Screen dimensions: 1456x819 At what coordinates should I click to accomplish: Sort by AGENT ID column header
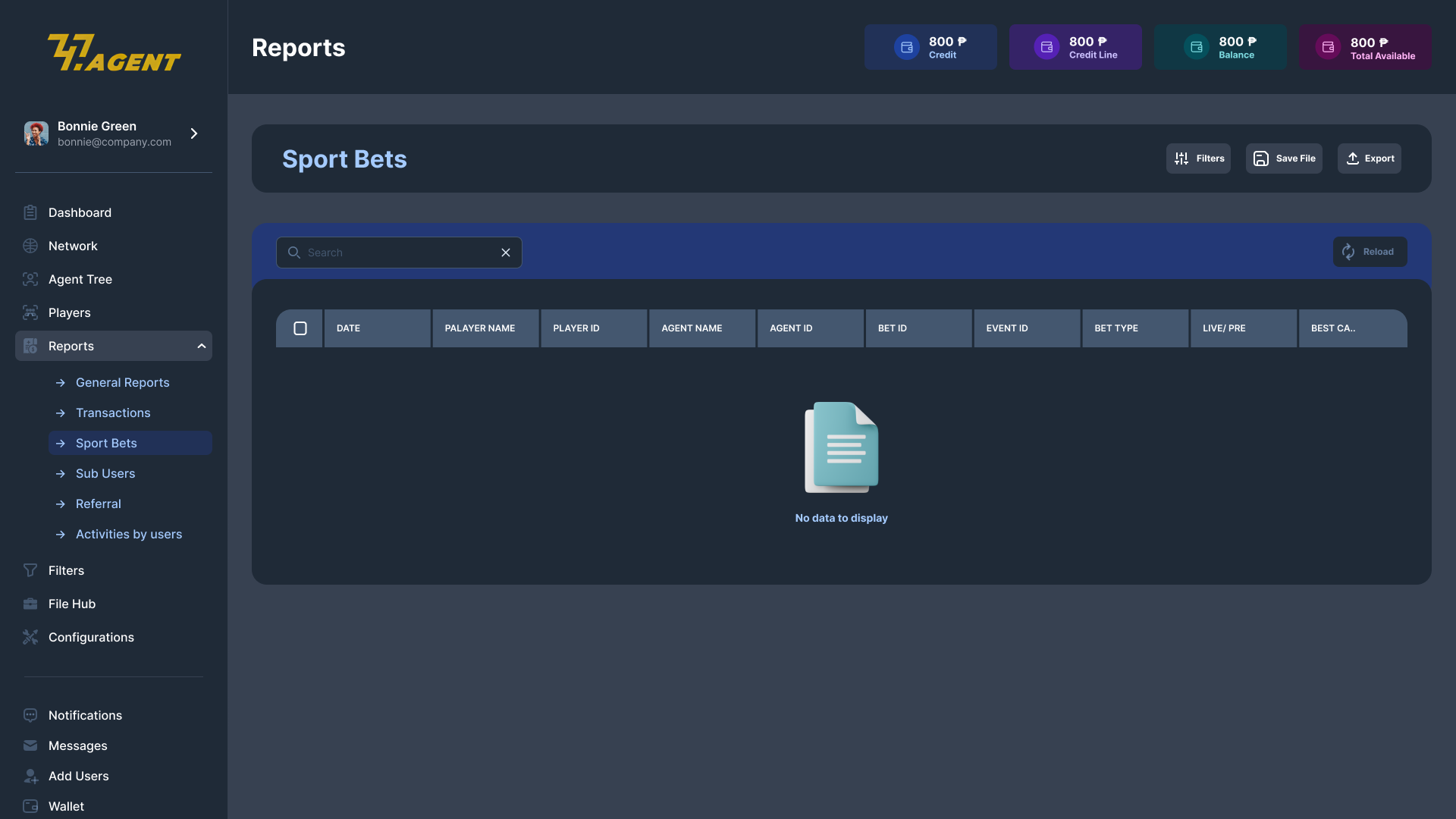point(811,328)
